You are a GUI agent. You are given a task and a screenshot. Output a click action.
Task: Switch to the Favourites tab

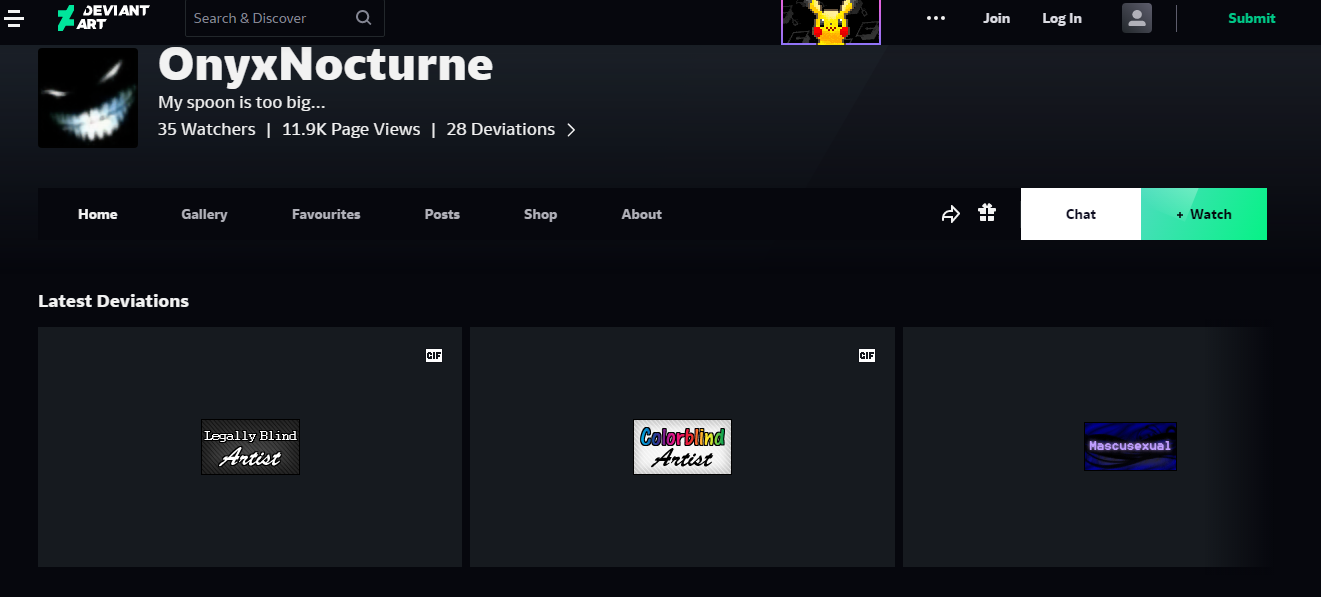coord(326,214)
